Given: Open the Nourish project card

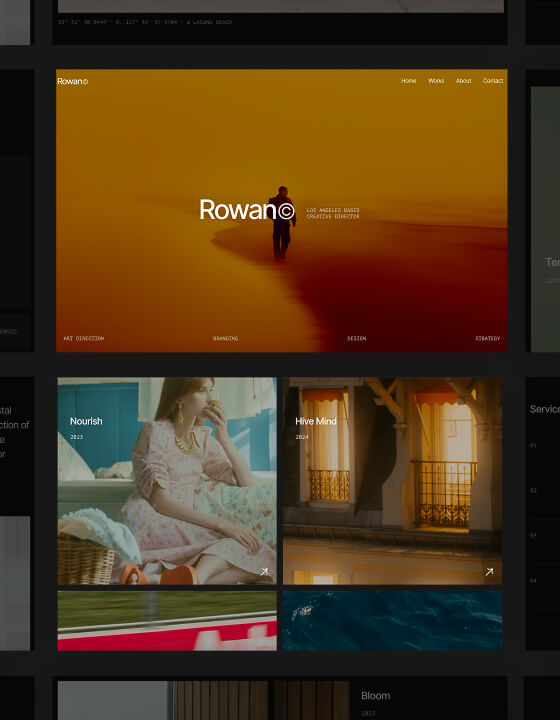Looking at the screenshot, I should point(167,481).
